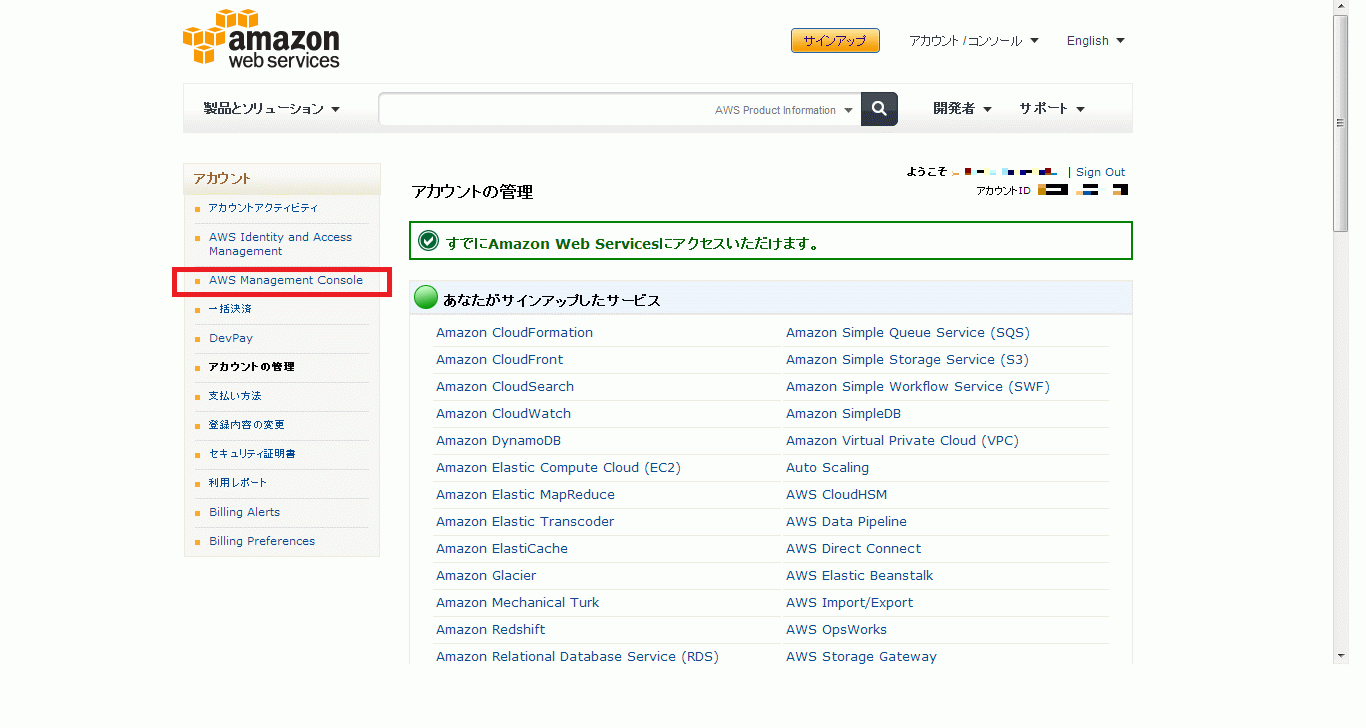Viewport: 1366px width, 728px height.
Task: Open AWS Identity and Access Management sidebar link
Action: click(x=280, y=244)
